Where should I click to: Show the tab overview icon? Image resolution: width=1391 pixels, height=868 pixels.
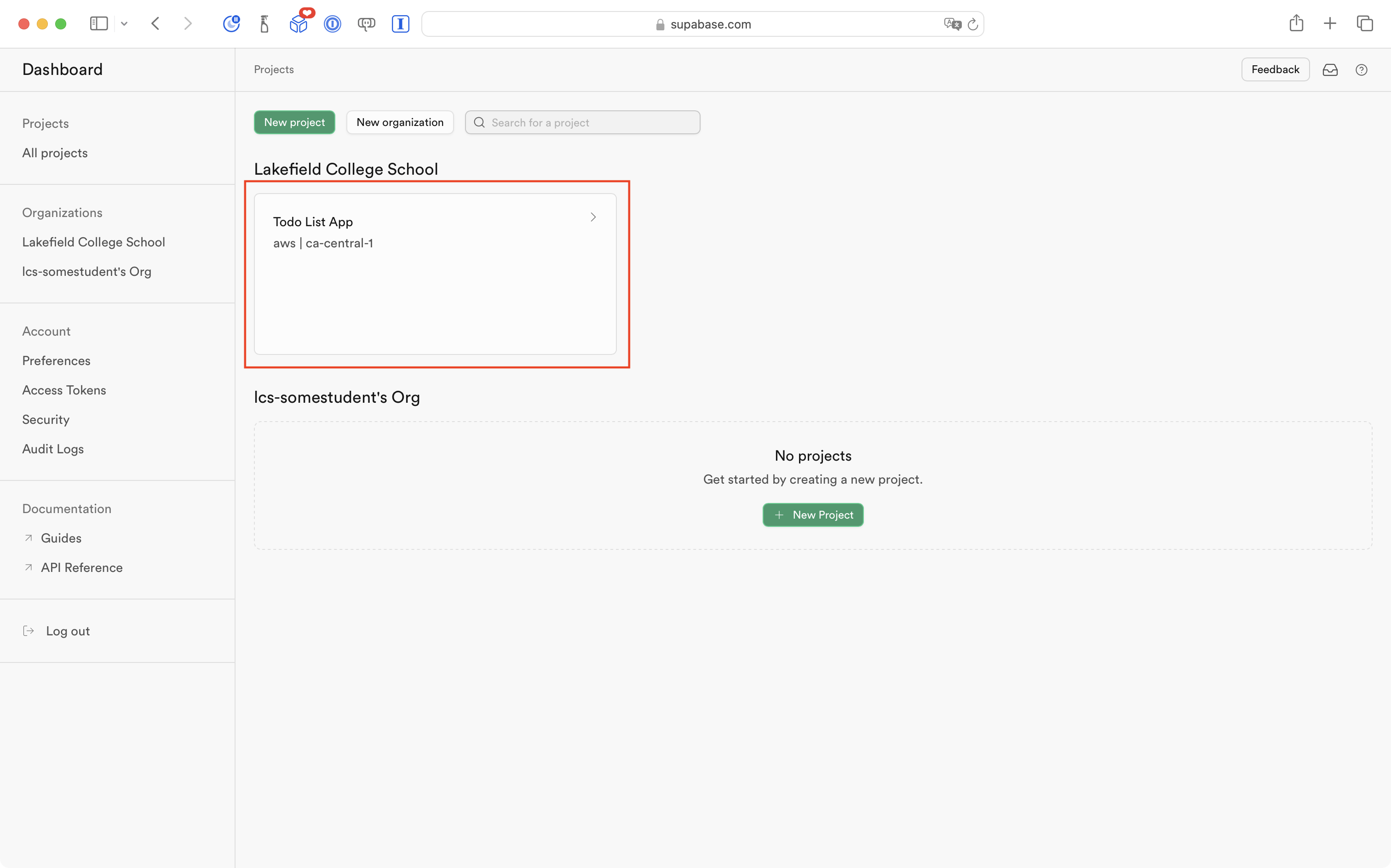pos(1365,23)
